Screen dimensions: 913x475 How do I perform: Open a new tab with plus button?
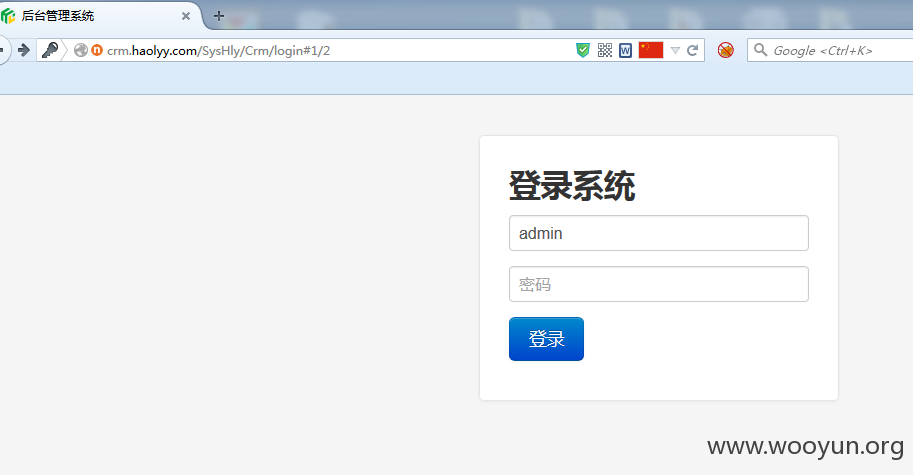pos(219,16)
